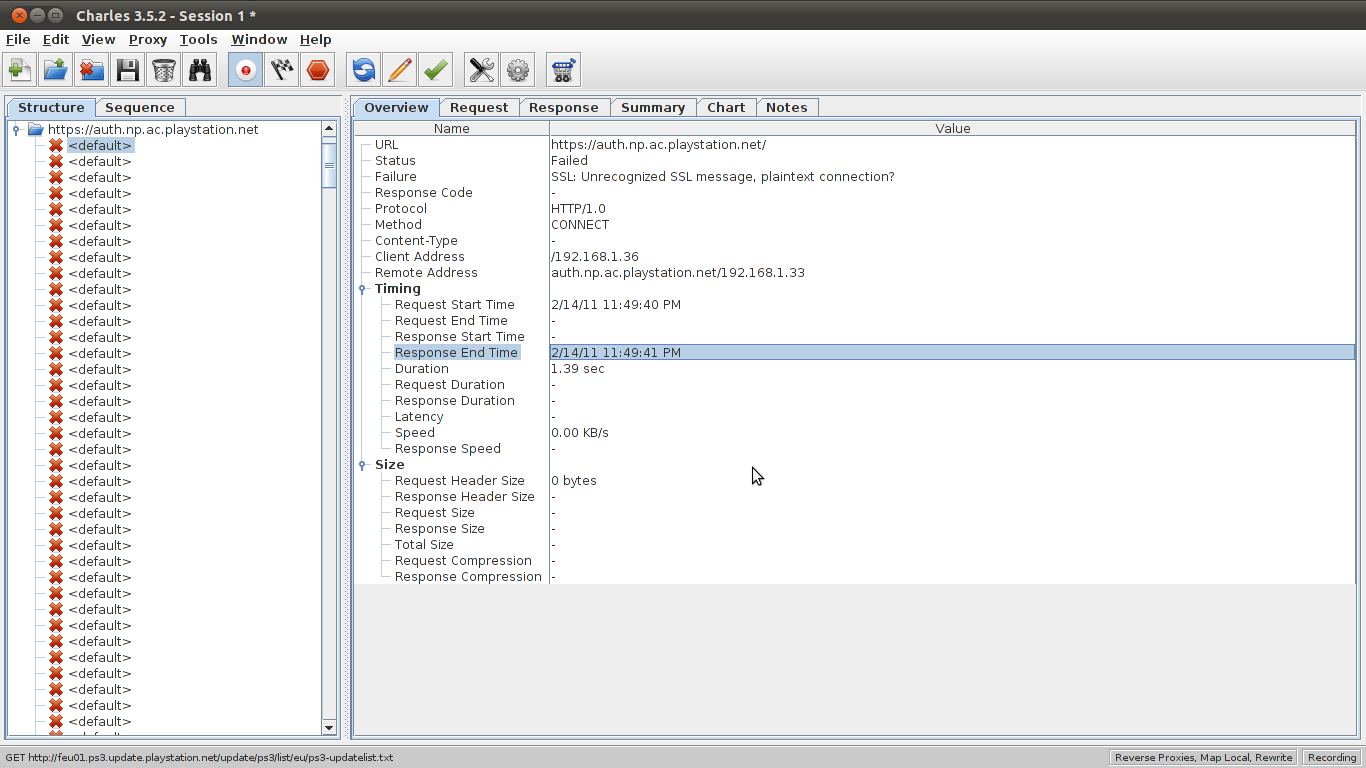Clear session with the trash can icon

tap(163, 70)
